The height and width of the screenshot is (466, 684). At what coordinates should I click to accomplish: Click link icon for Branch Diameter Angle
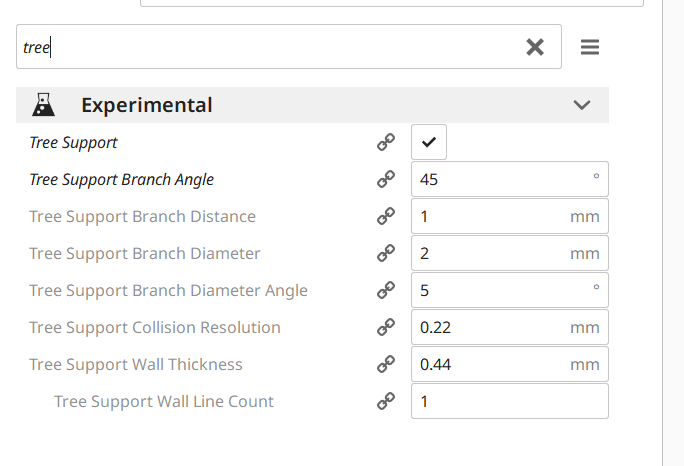point(386,291)
